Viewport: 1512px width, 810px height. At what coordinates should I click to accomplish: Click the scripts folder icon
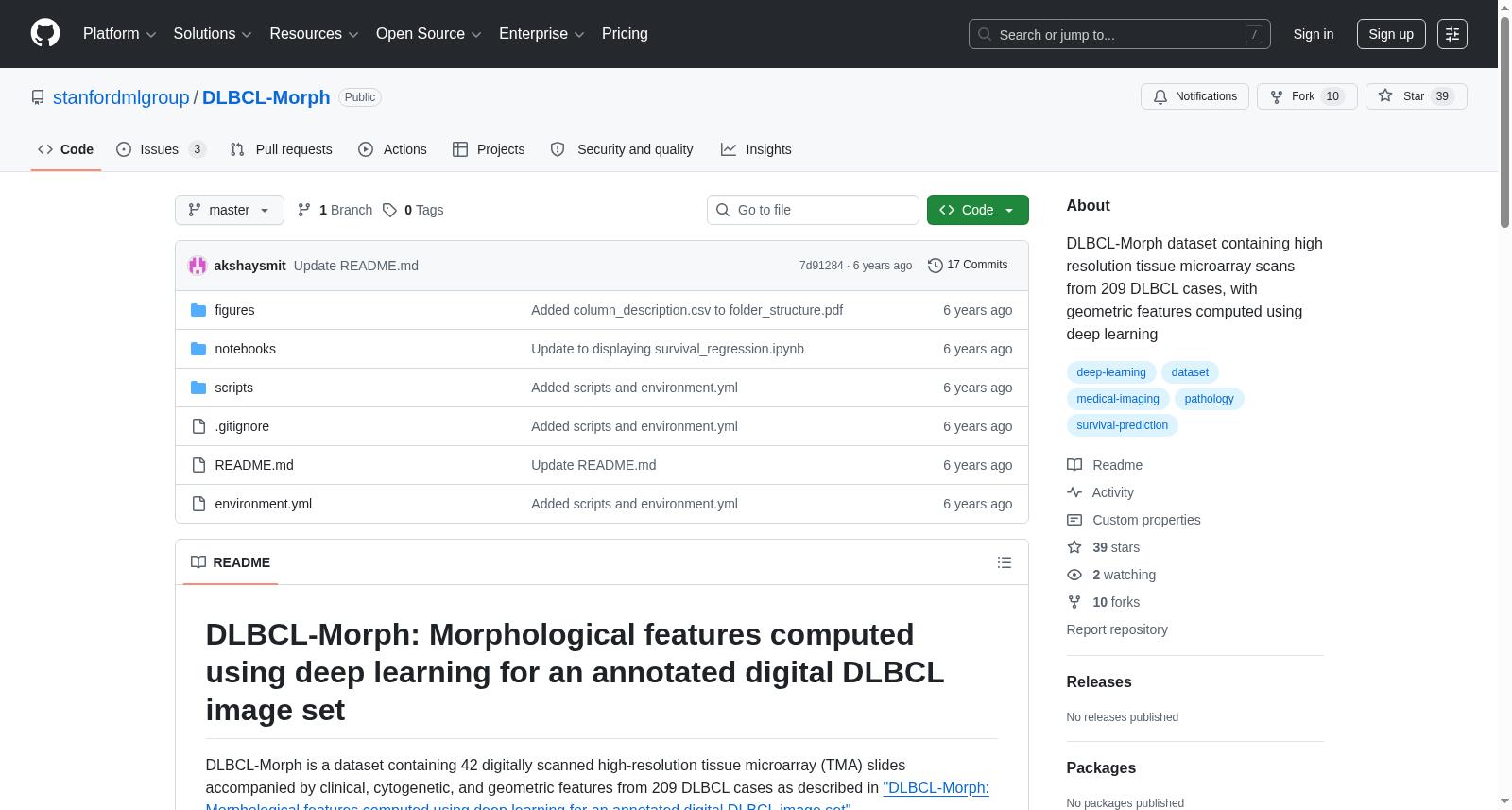(x=198, y=388)
